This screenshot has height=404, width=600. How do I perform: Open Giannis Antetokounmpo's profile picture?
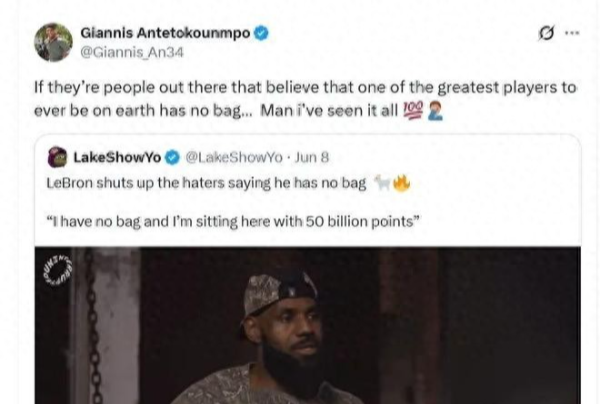click(53, 42)
